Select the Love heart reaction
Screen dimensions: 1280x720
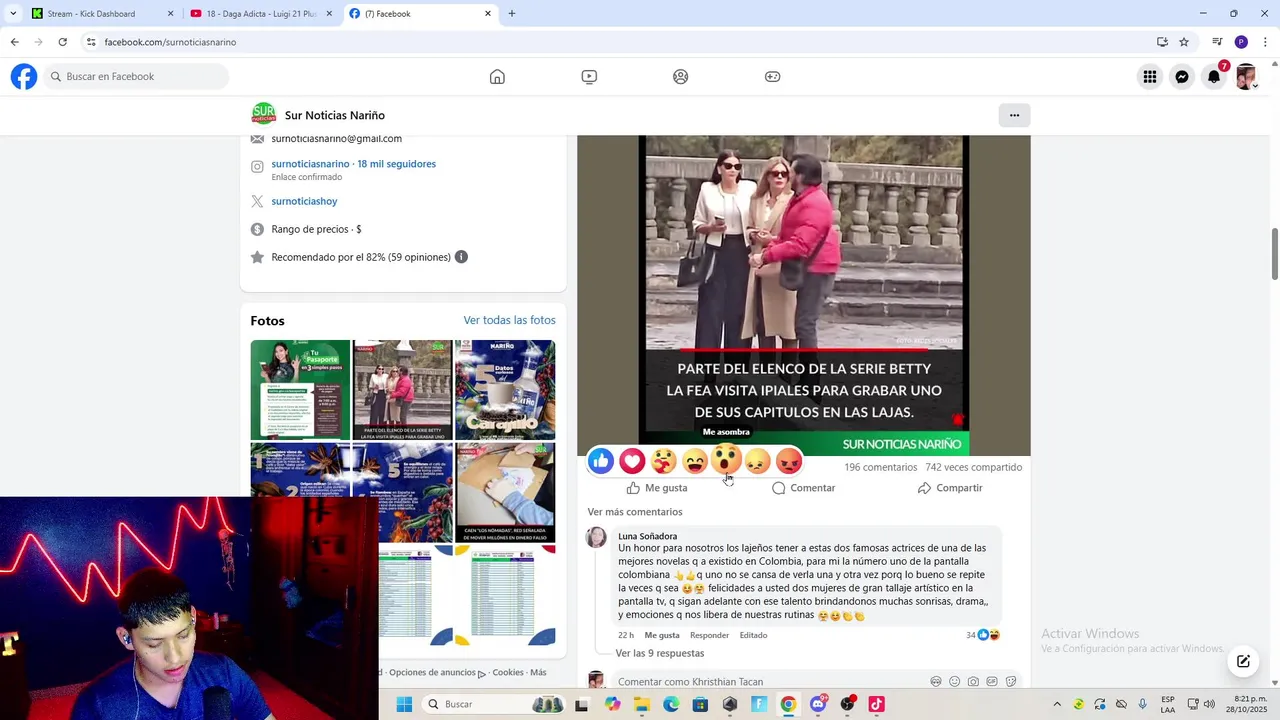pyautogui.click(x=632, y=460)
